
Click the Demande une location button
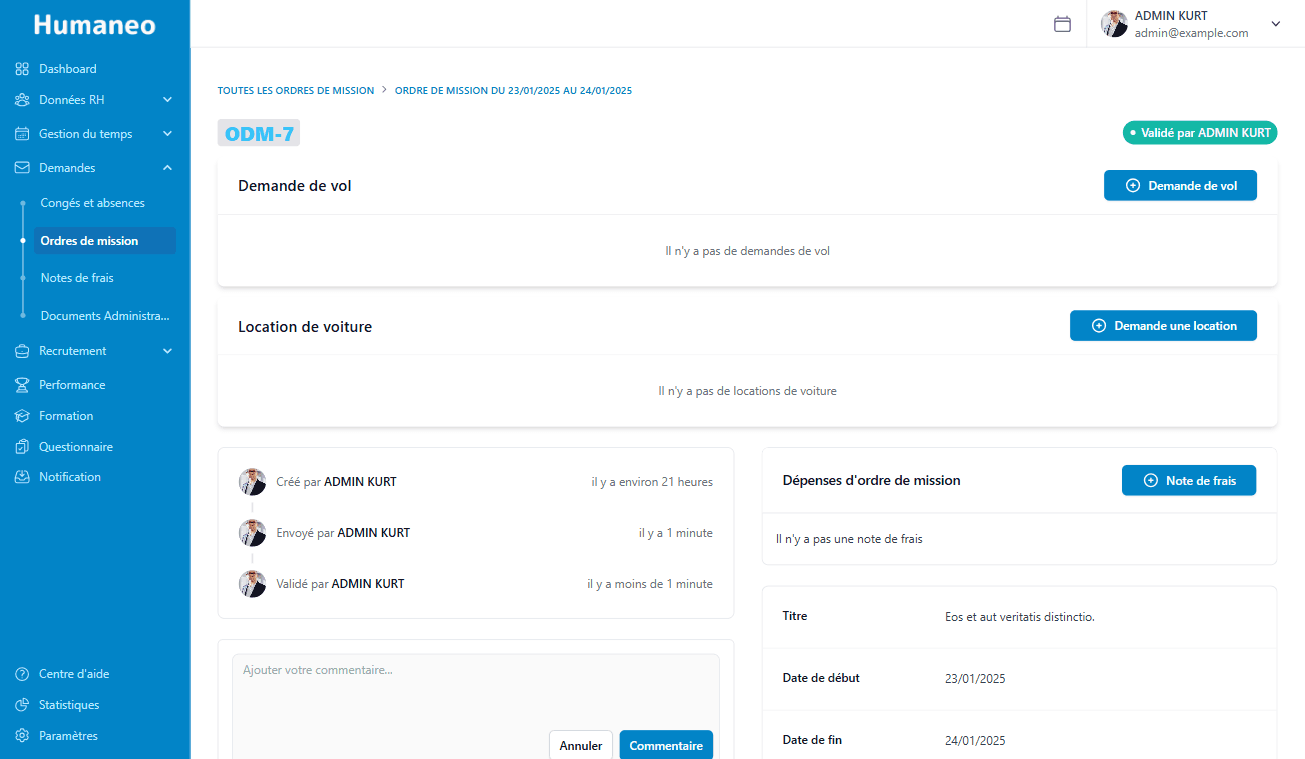point(1163,326)
